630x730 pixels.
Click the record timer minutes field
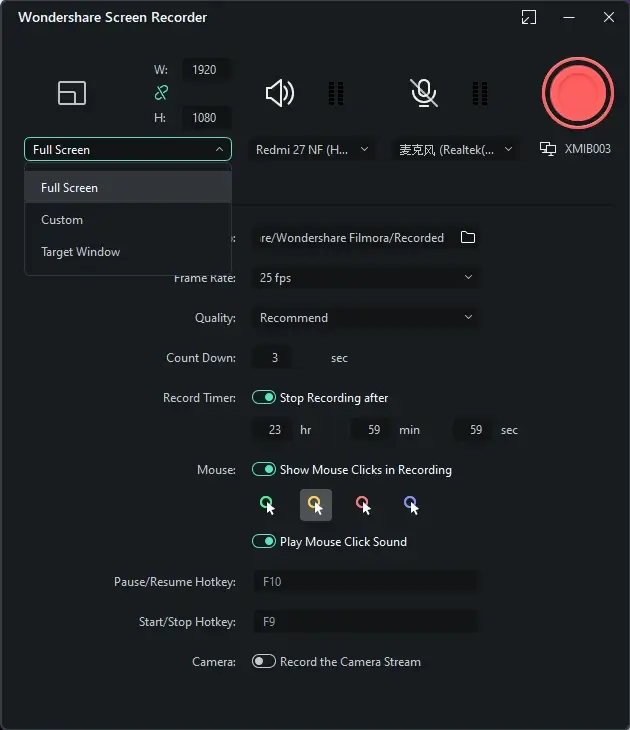tap(370, 429)
